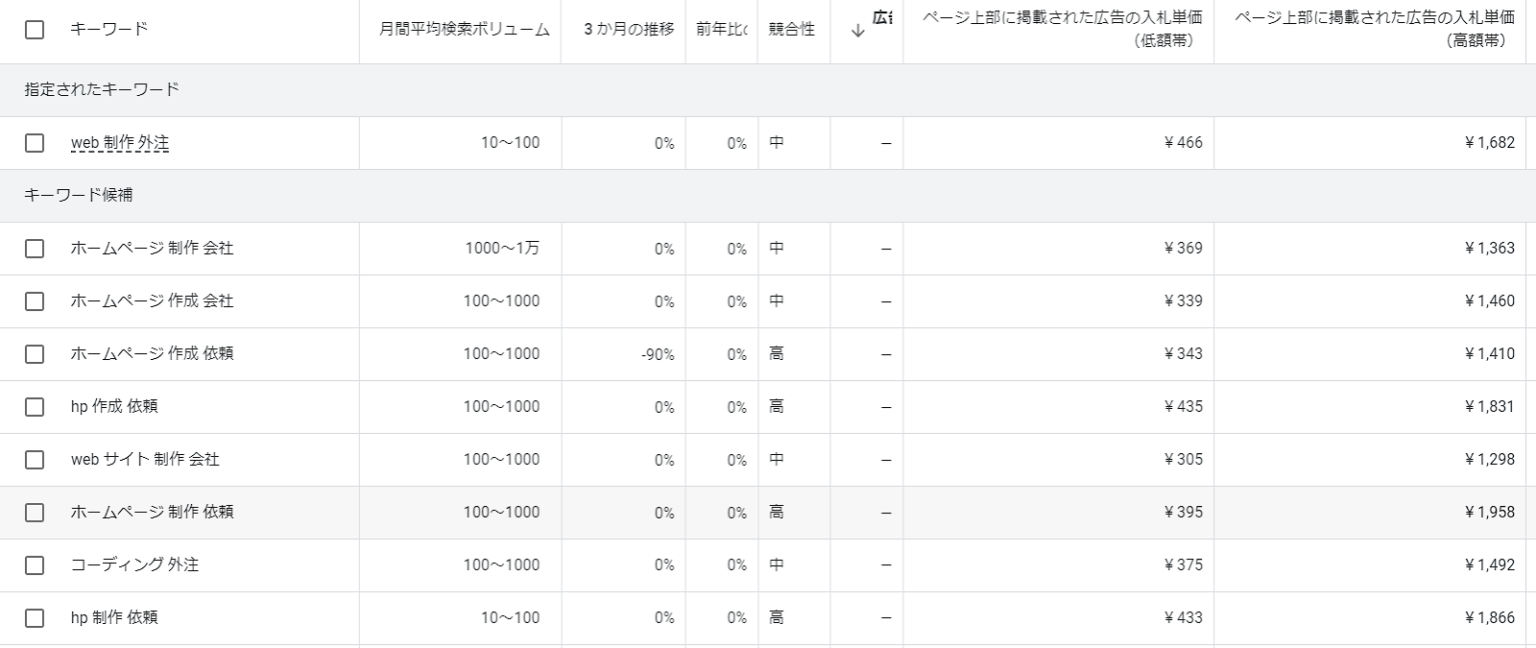Sort by top-of-page bid 低額帯 header

point(1062,31)
